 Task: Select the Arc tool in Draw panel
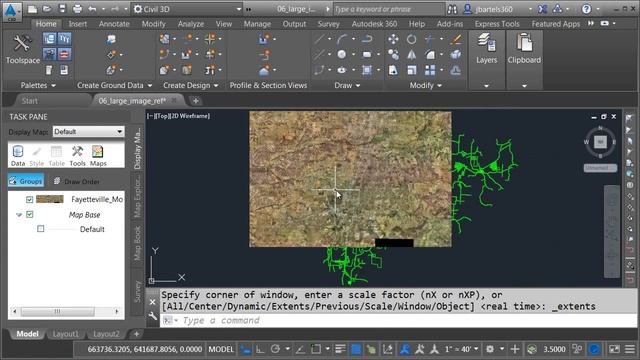pyautogui.click(x=342, y=39)
